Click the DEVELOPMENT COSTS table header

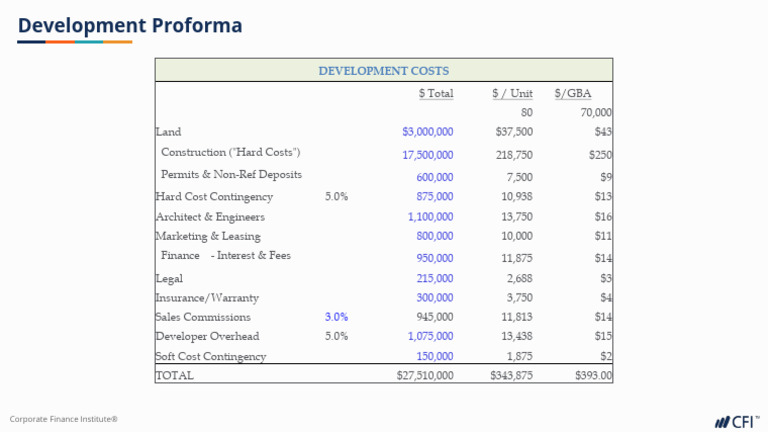383,71
